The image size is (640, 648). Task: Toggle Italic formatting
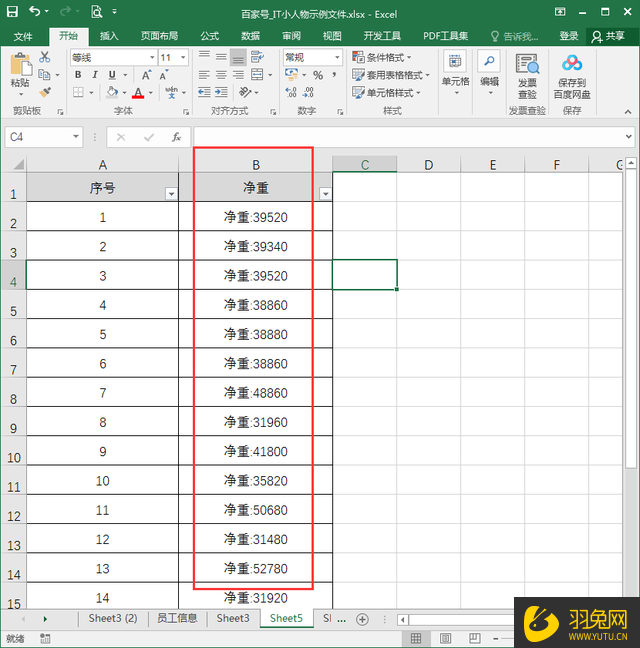[95, 75]
